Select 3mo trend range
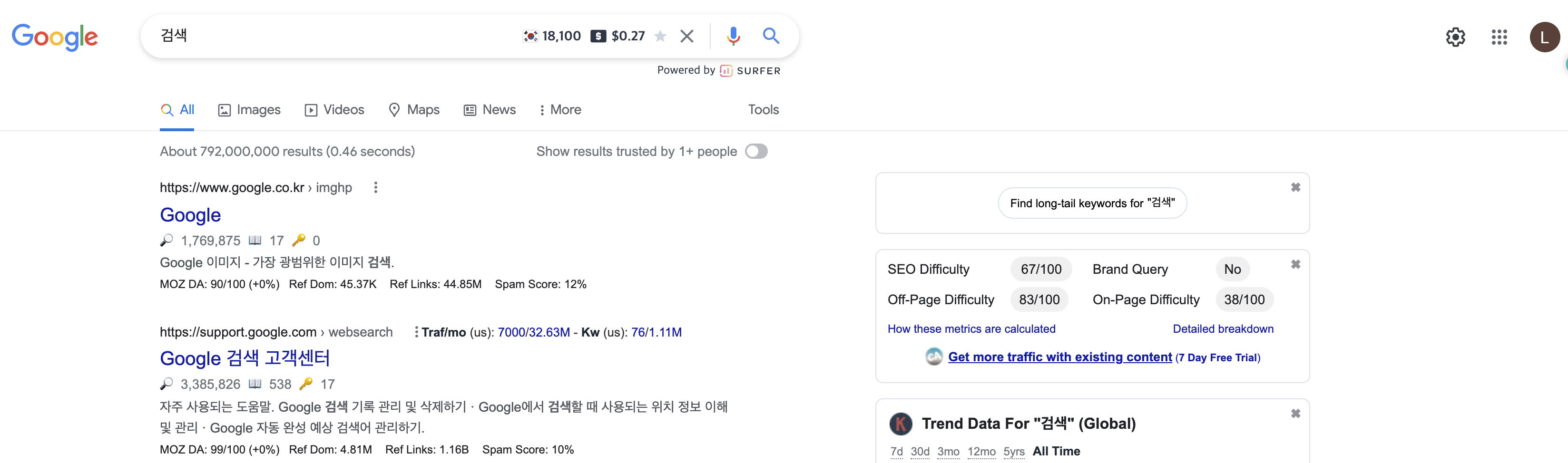This screenshot has width=1568, height=463. click(x=948, y=452)
